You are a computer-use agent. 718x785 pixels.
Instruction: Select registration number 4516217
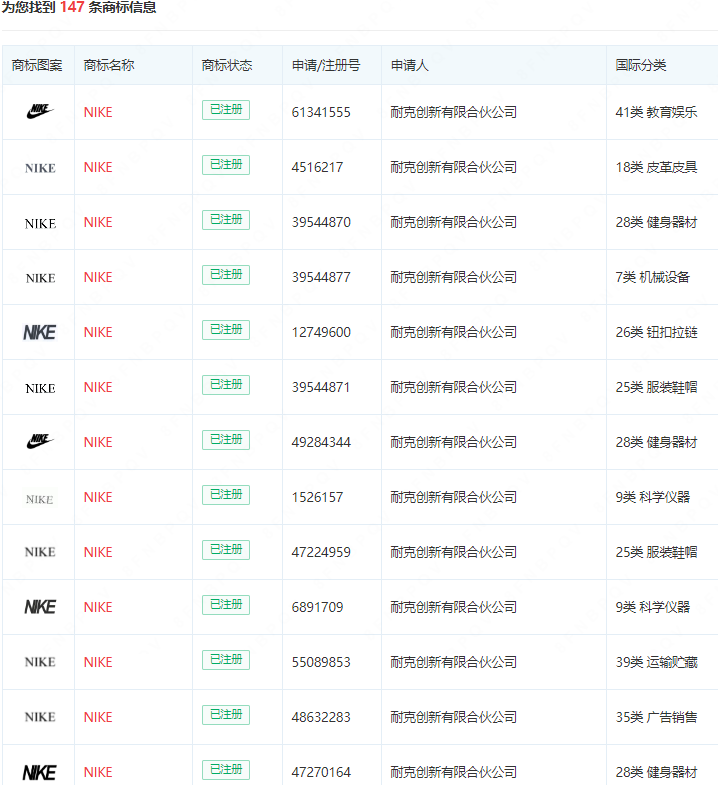tap(317, 167)
